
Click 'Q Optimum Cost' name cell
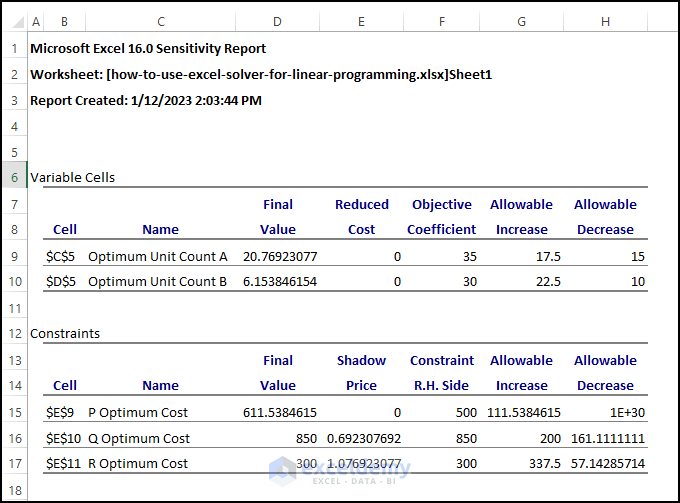point(139,438)
